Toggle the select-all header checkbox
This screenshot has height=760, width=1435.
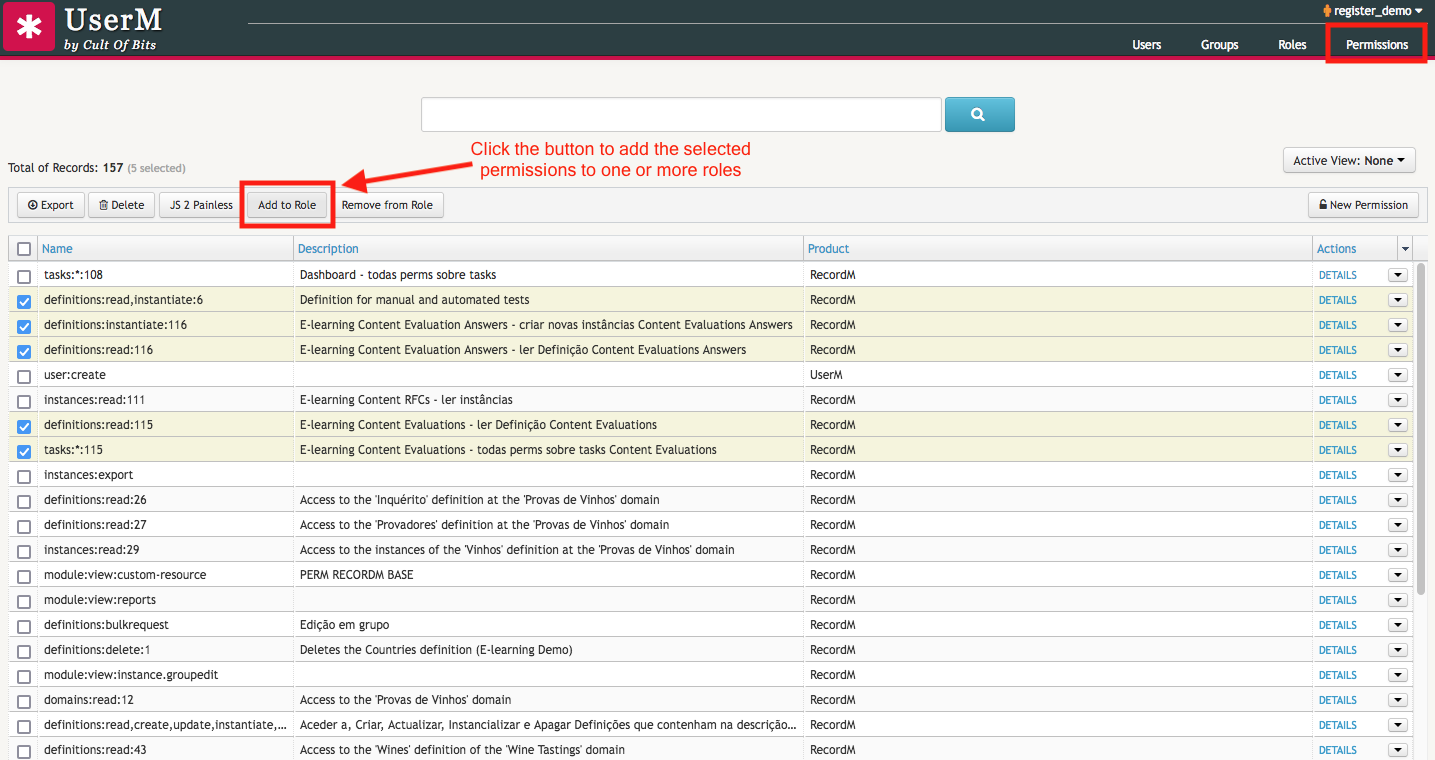[x=24, y=249]
